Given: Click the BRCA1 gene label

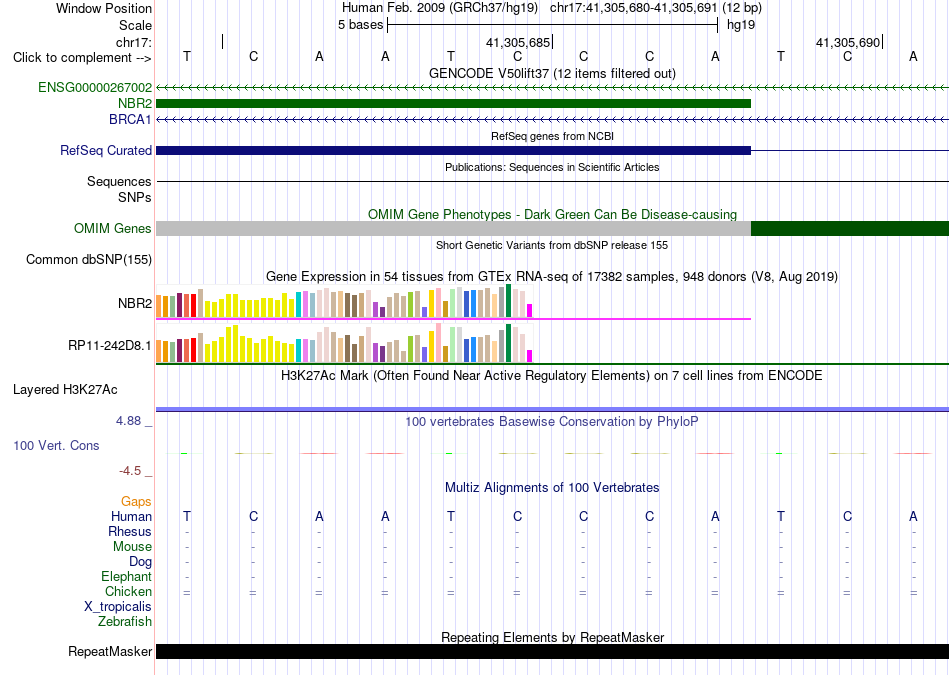Looking at the screenshot, I should [130, 119].
